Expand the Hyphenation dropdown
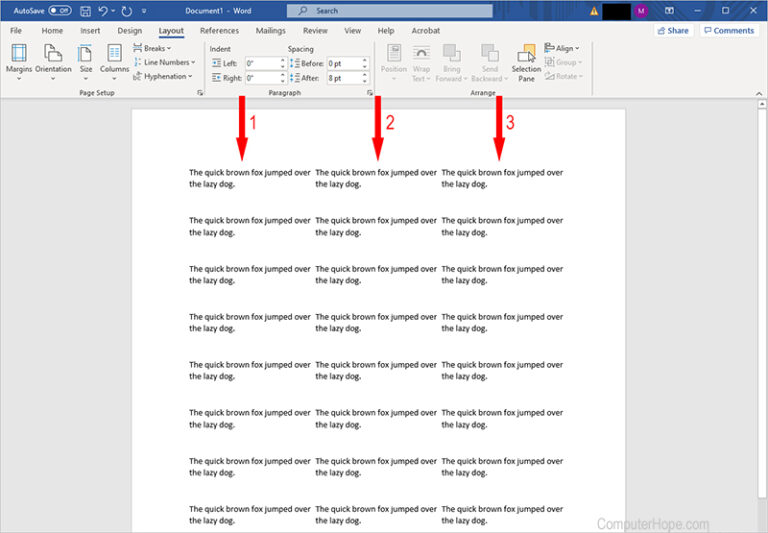This screenshot has height=533, width=768. point(163,76)
